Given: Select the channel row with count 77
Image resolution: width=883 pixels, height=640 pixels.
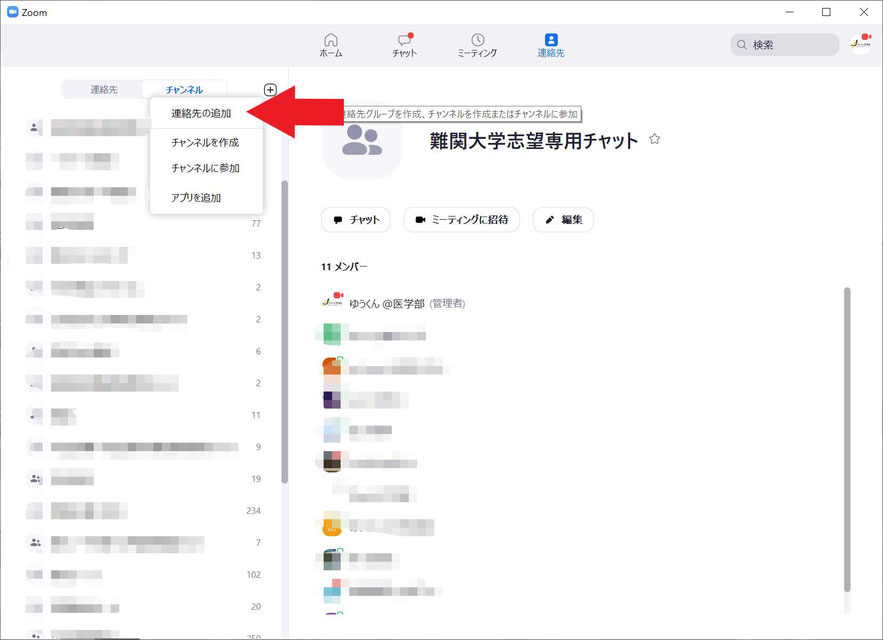Looking at the screenshot, I should (x=144, y=223).
